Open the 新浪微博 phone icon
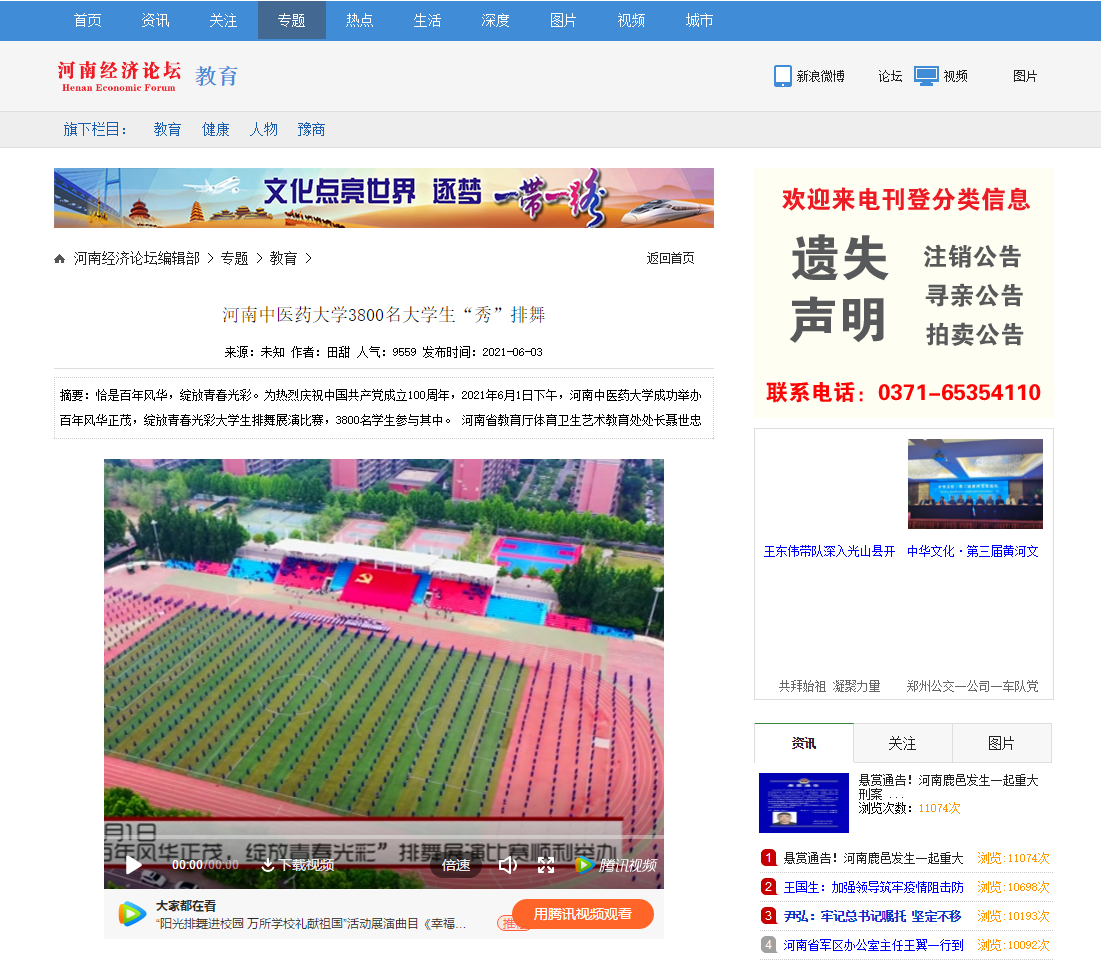The width and height of the screenshot is (1101, 963). [783, 76]
